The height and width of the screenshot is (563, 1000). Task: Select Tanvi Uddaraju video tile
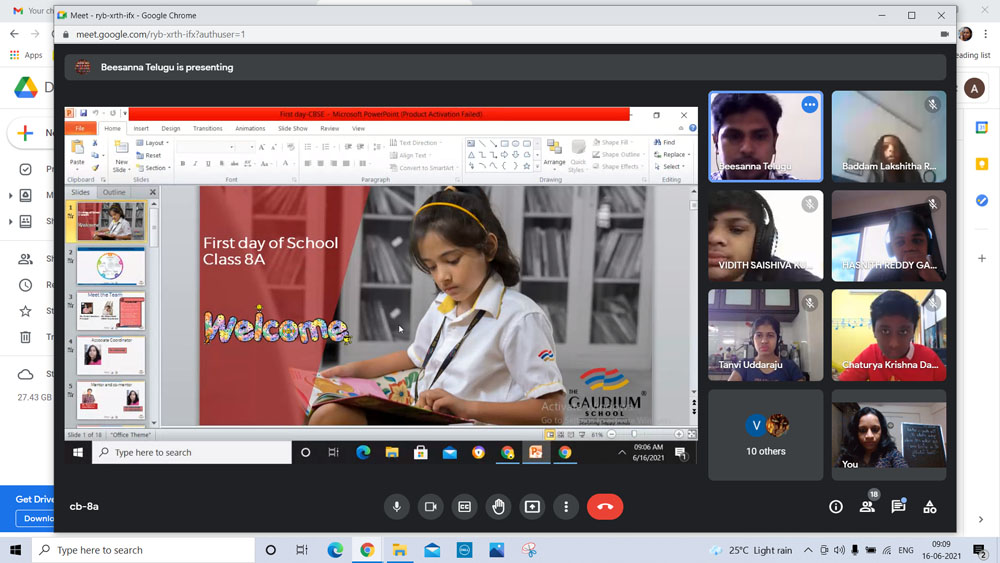pos(765,335)
